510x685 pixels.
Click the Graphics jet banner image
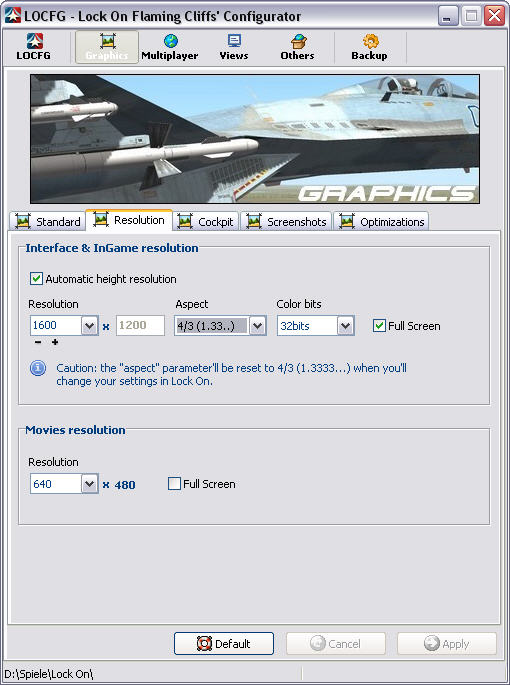click(x=255, y=139)
